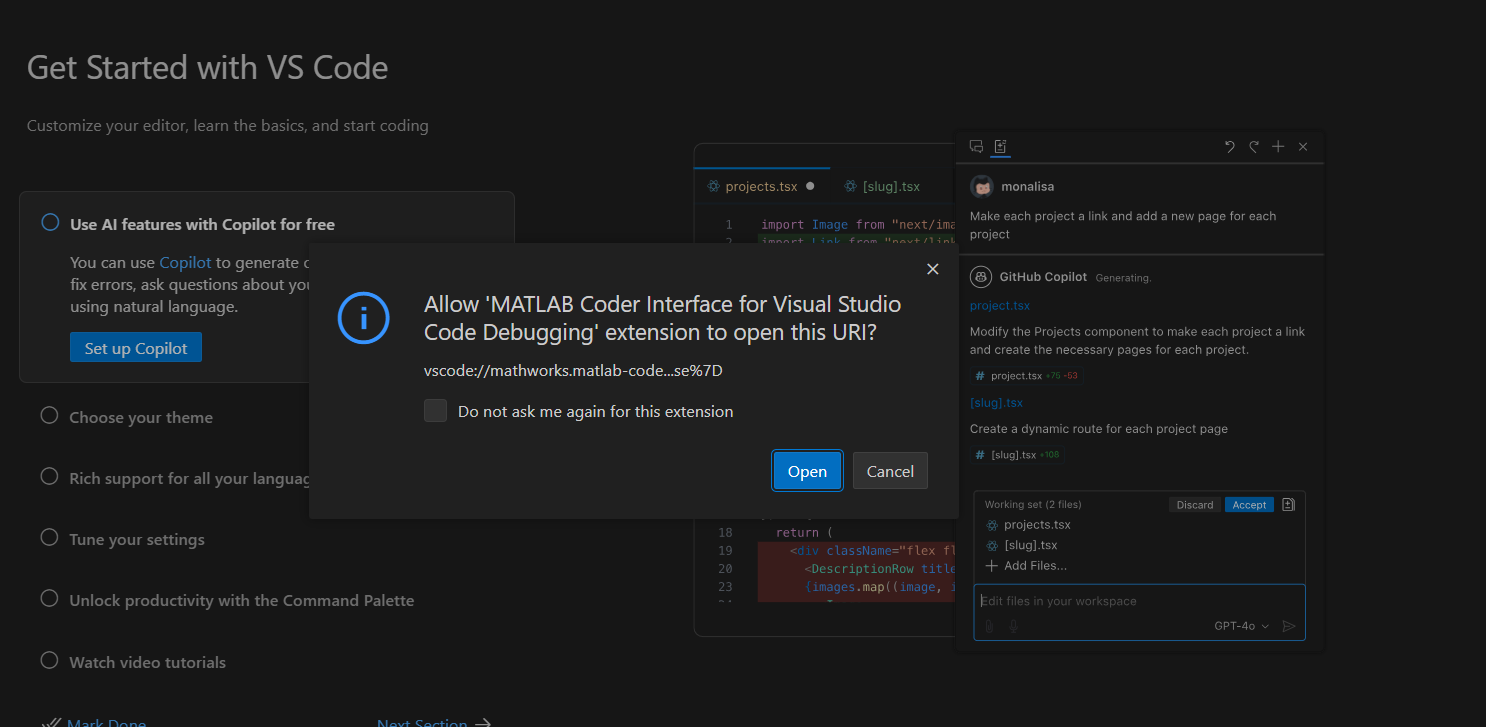Click the Mark Done checkmark icon
The height and width of the screenshot is (727, 1486).
click(x=53, y=722)
